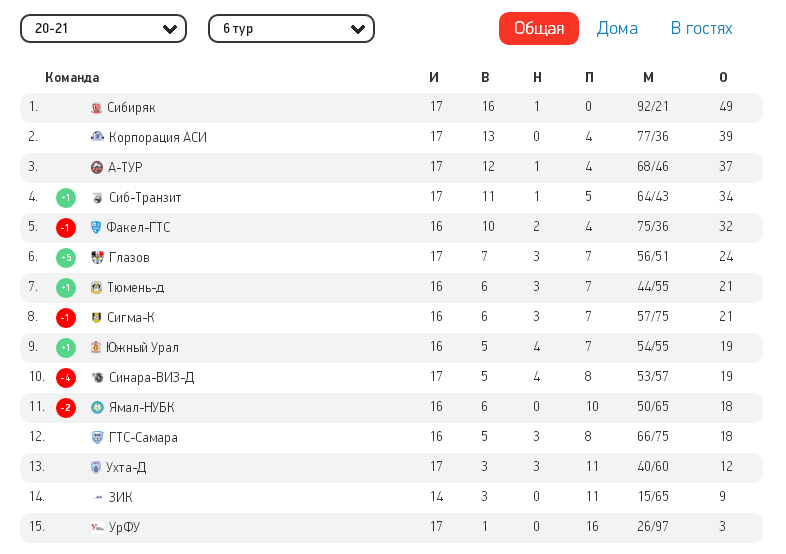Open the 20-21 season dropdown
The image size is (786, 554).
[103, 29]
